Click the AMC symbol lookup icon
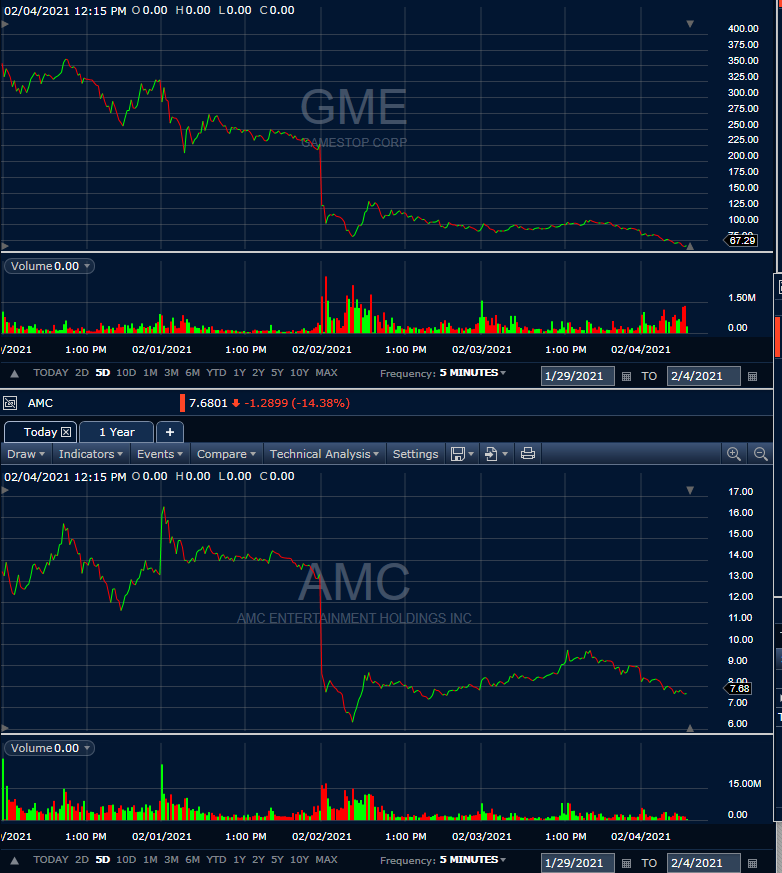The height and width of the screenshot is (873, 782). (11, 403)
